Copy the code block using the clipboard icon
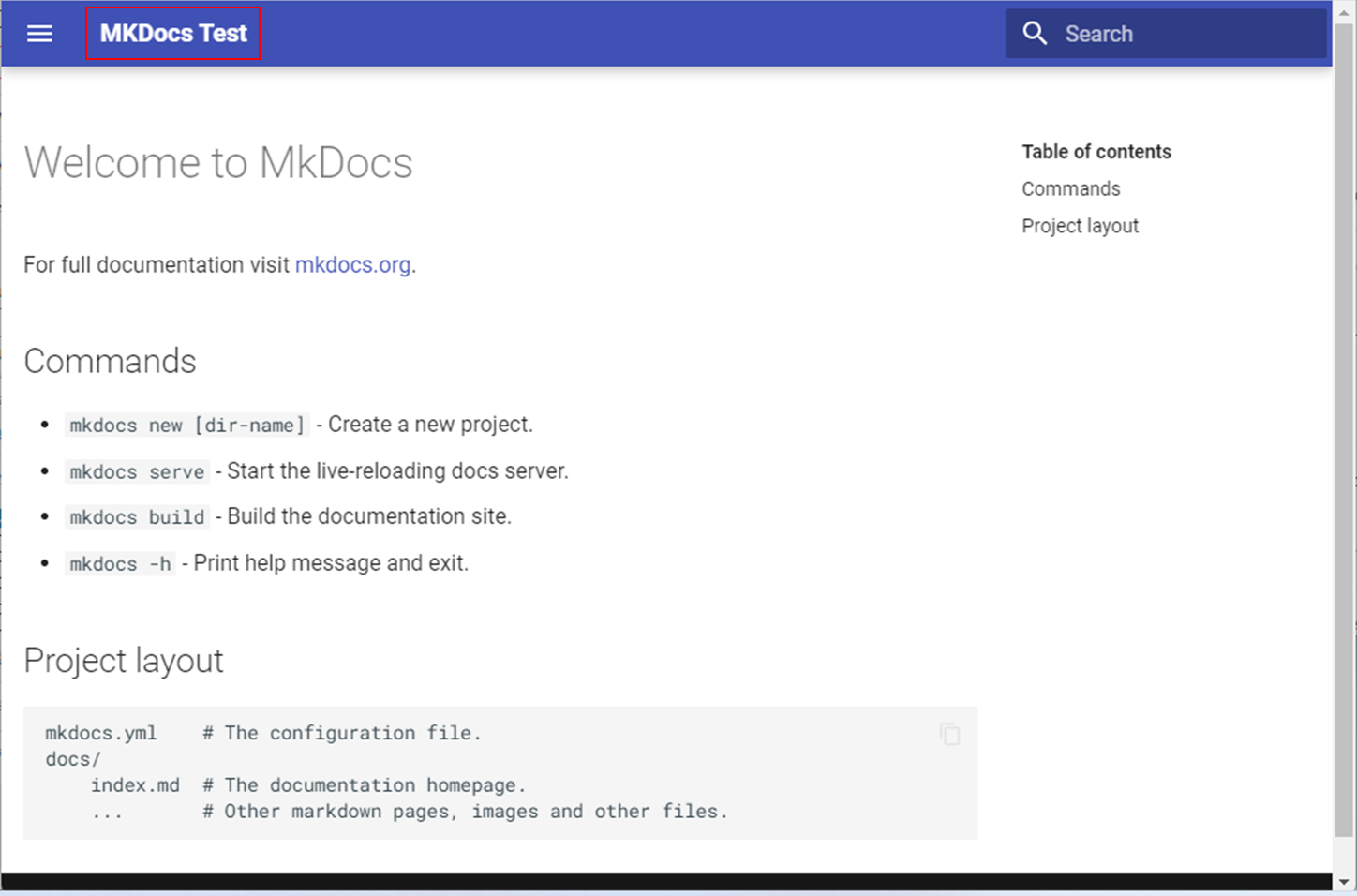The height and width of the screenshot is (896, 1357). (x=948, y=735)
